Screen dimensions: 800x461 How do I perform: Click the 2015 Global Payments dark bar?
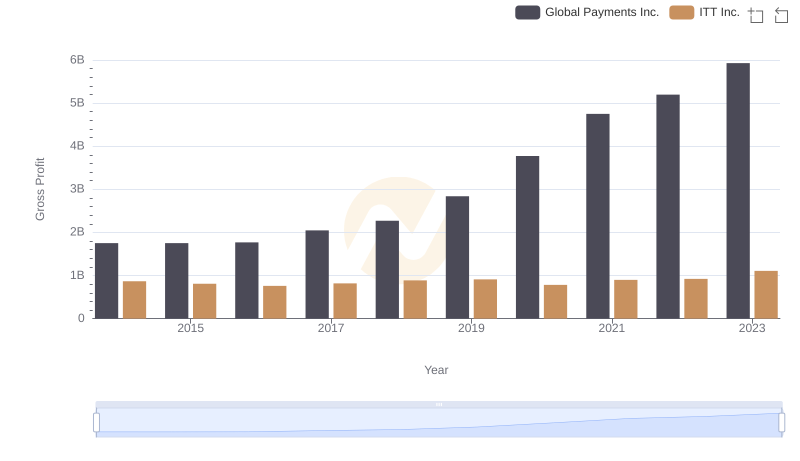pyautogui.click(x=177, y=281)
